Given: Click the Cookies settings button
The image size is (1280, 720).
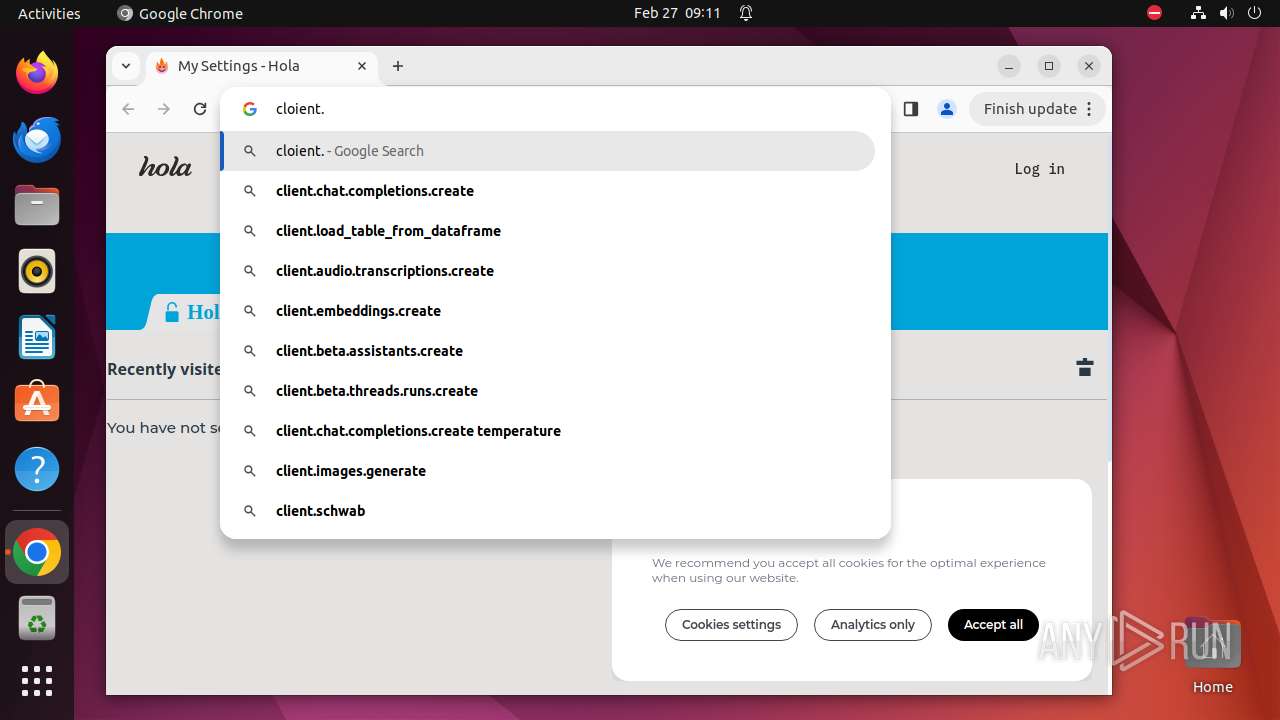Looking at the screenshot, I should coord(731,625).
